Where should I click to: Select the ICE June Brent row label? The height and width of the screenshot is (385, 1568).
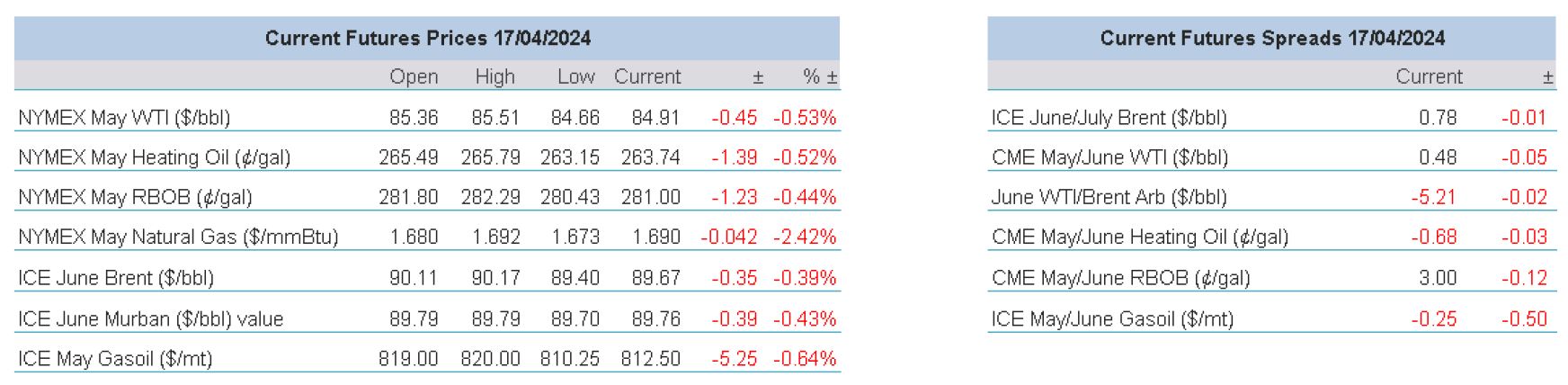(x=116, y=278)
